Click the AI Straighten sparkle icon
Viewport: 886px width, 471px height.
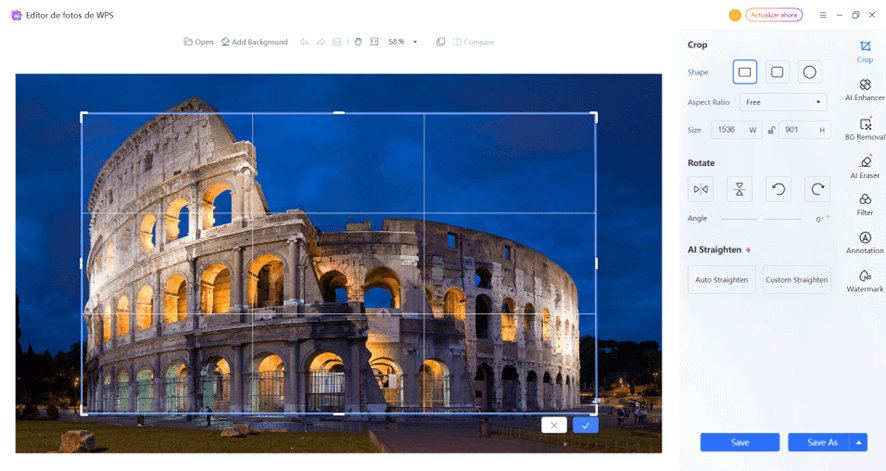pos(748,250)
